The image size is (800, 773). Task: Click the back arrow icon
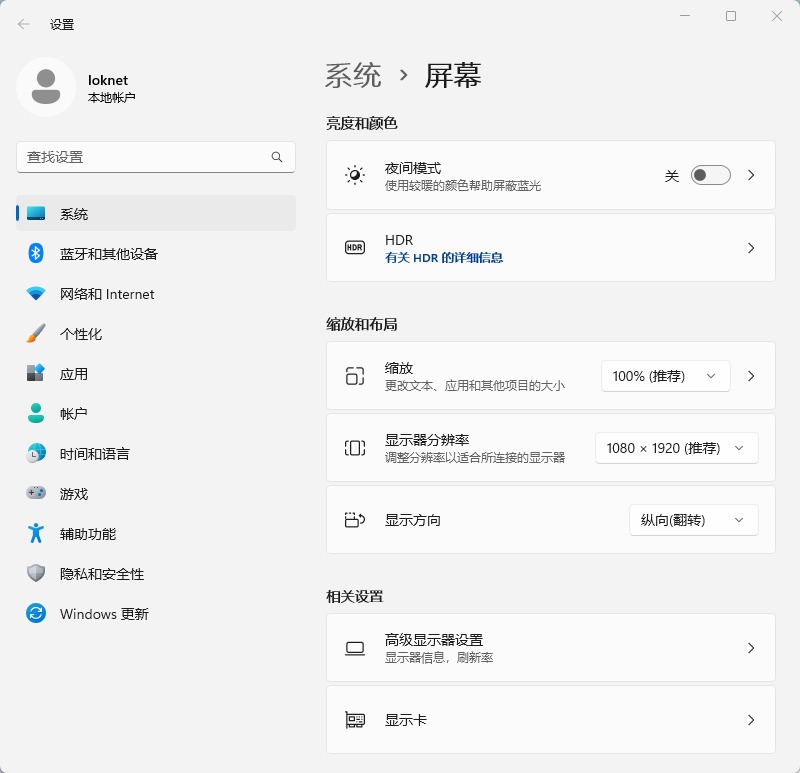click(x=23, y=24)
